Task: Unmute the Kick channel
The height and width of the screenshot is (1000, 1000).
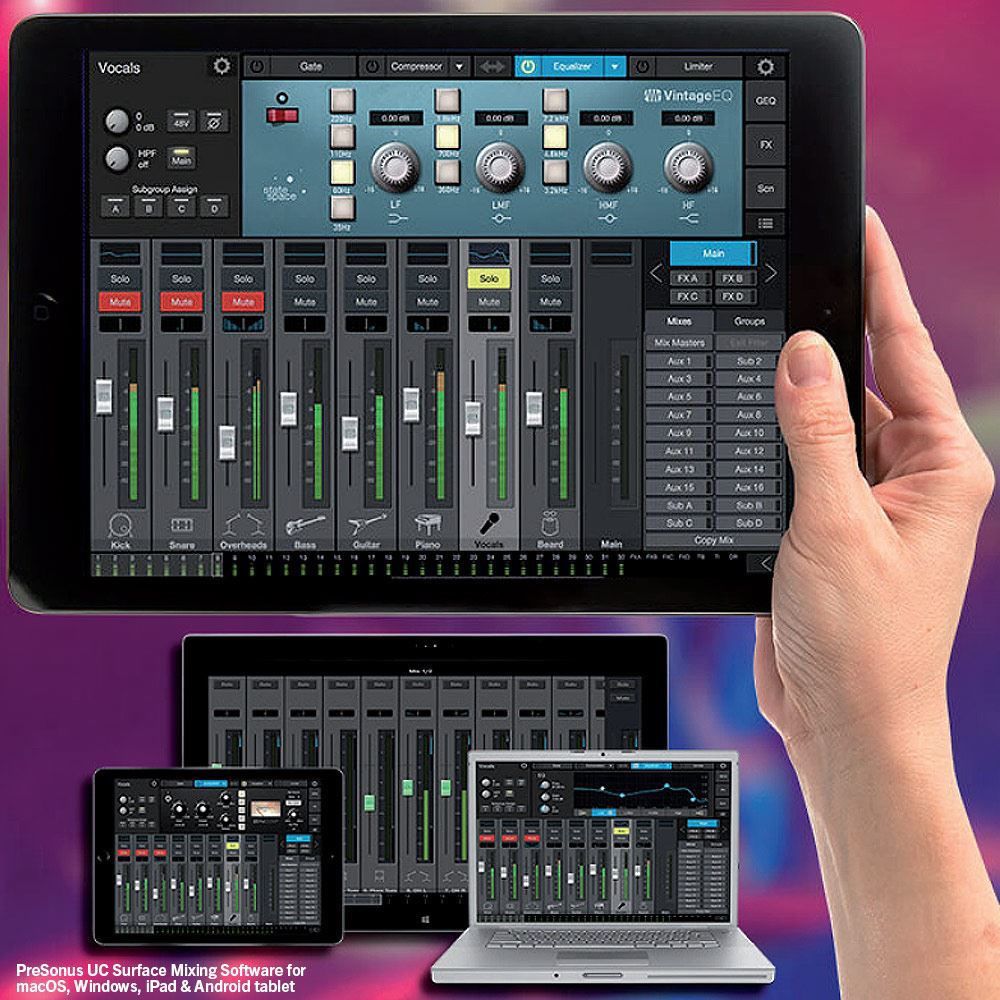Action: coord(120,301)
